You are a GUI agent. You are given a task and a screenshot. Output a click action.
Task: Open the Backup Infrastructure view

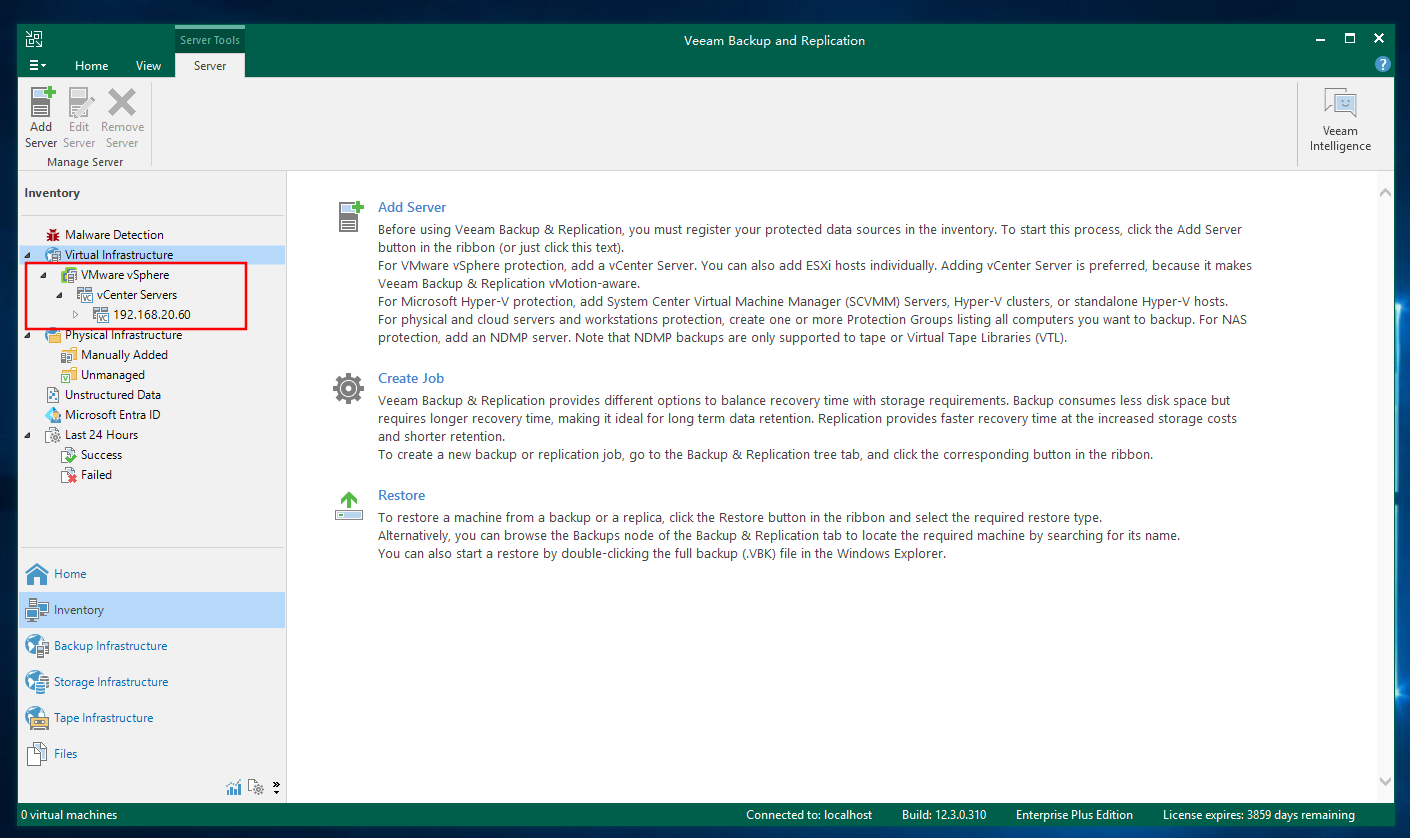click(x=152, y=646)
